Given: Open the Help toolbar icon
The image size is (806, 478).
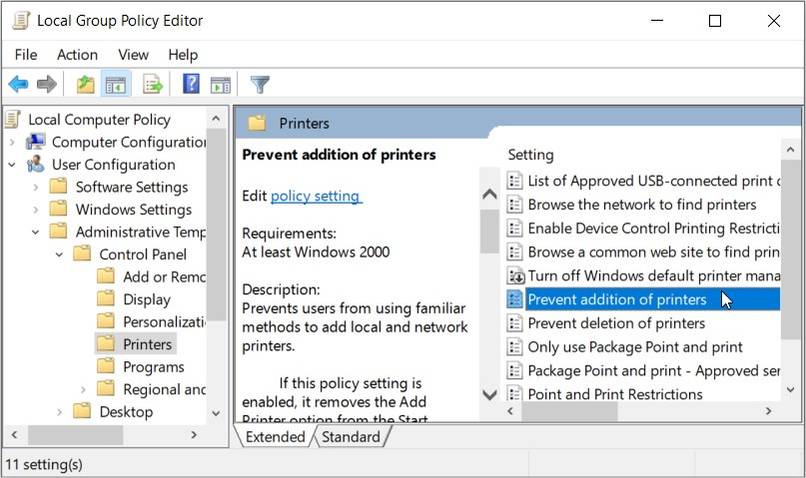Looking at the screenshot, I should click(x=191, y=85).
